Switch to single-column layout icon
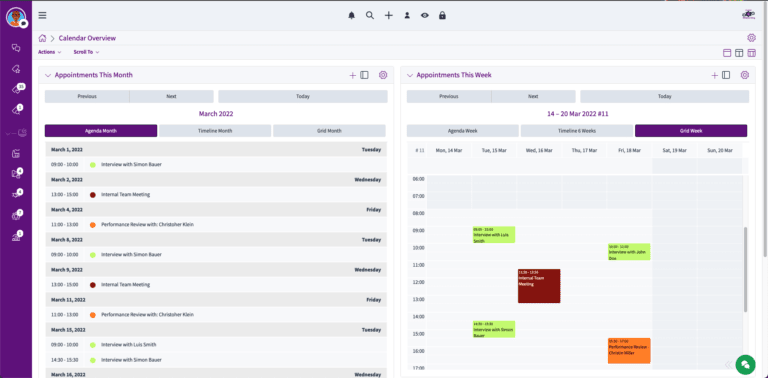Screen dimensions: 768x378 tap(727, 53)
